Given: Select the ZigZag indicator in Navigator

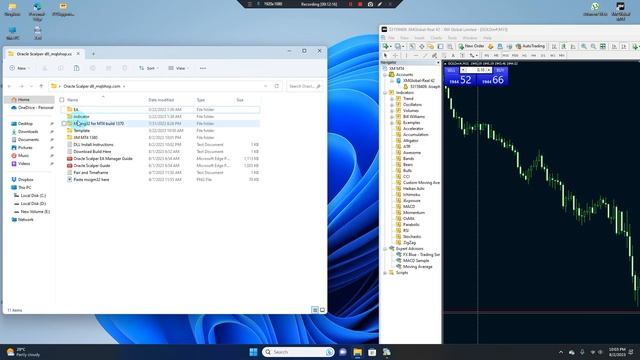Looking at the screenshot, I should point(409,242).
